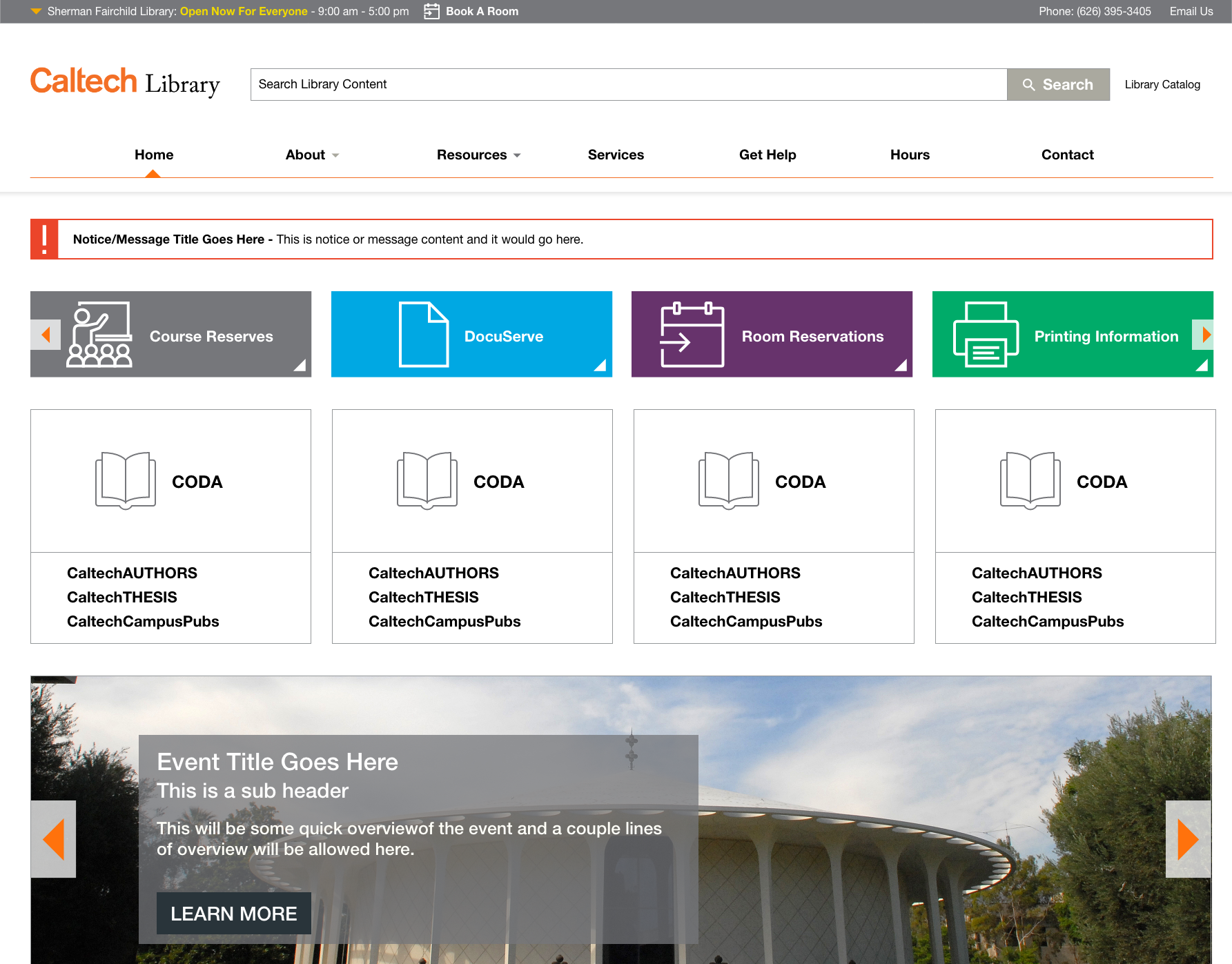Open CaltechAUTHORS in the second card

[x=433, y=573]
